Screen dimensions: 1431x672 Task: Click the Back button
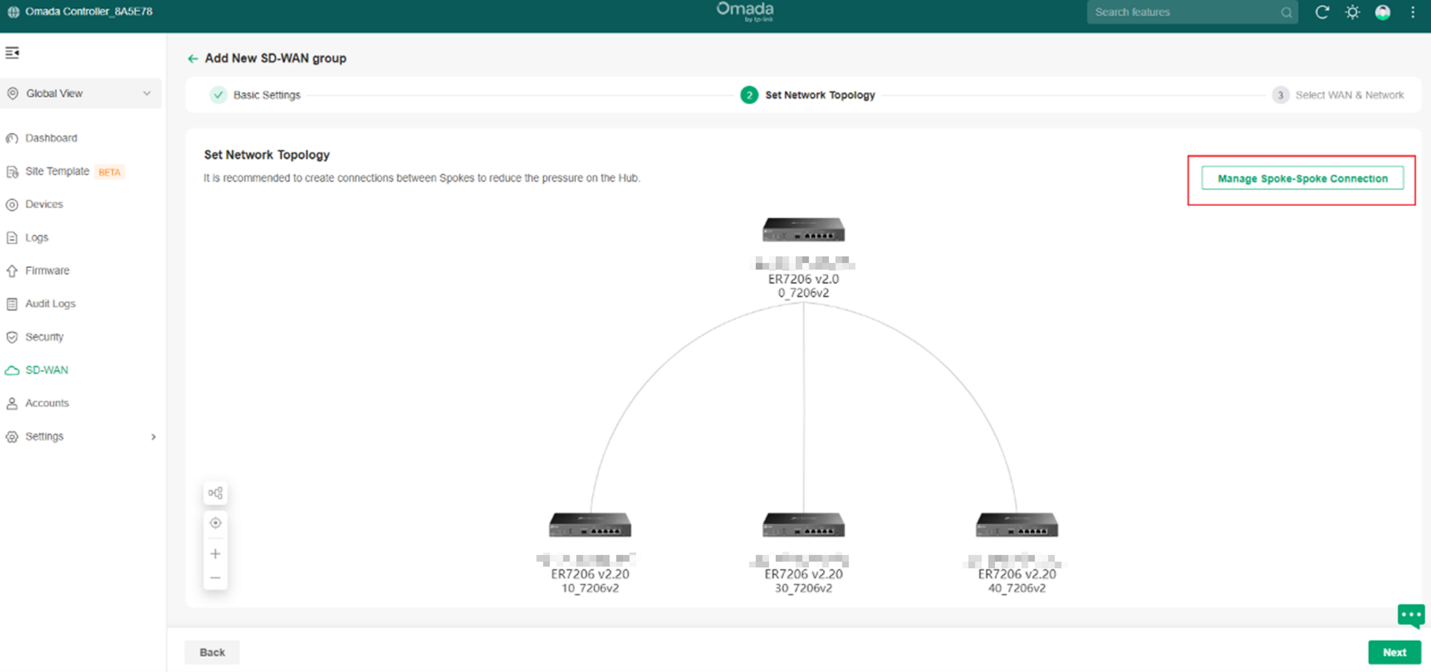coord(212,652)
